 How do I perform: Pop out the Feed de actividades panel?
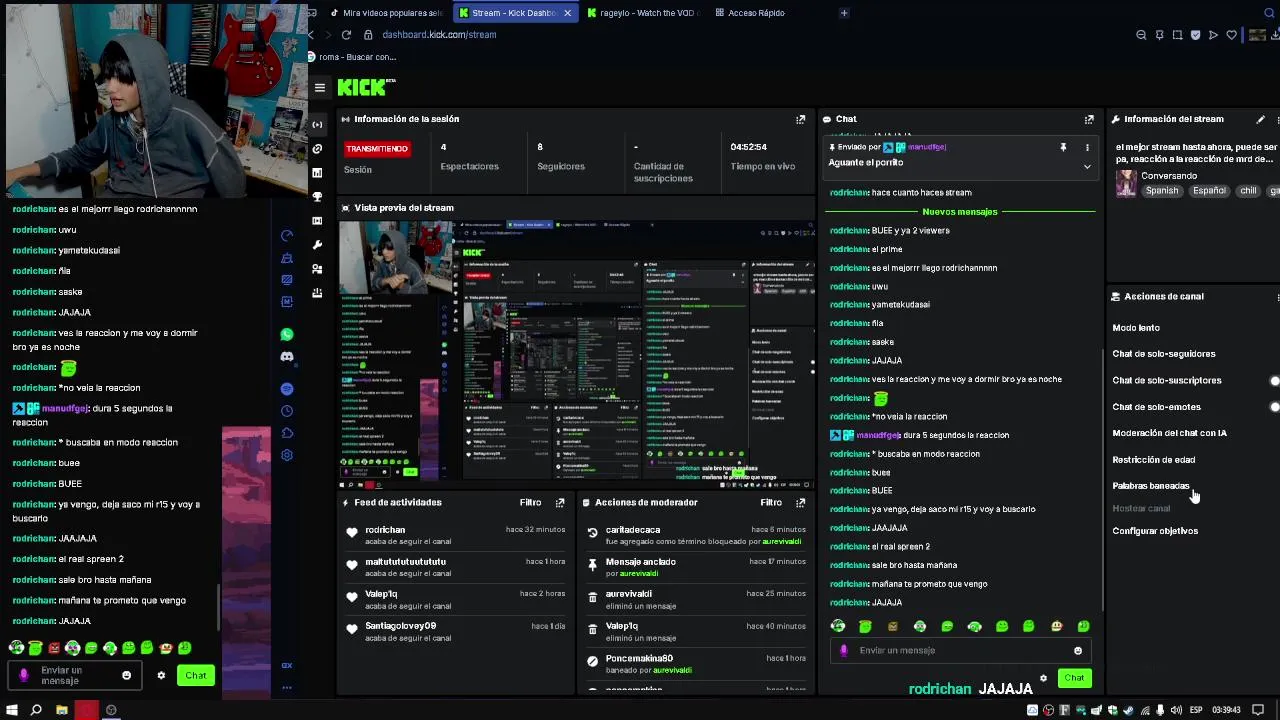[x=560, y=503]
